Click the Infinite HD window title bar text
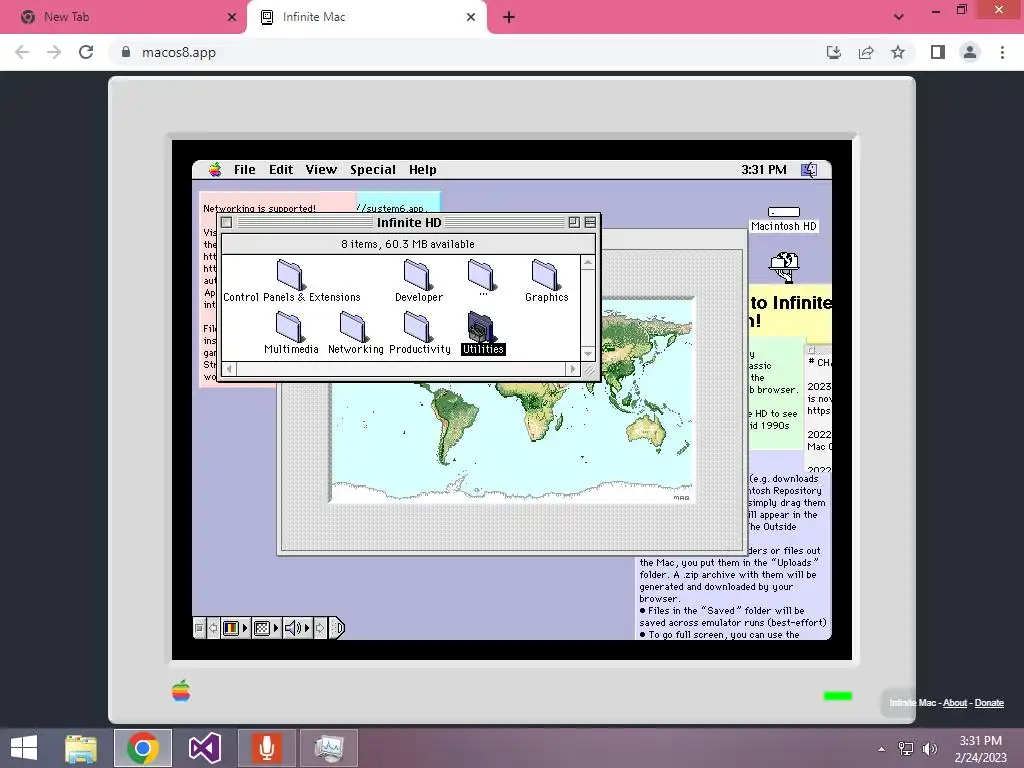 [409, 223]
